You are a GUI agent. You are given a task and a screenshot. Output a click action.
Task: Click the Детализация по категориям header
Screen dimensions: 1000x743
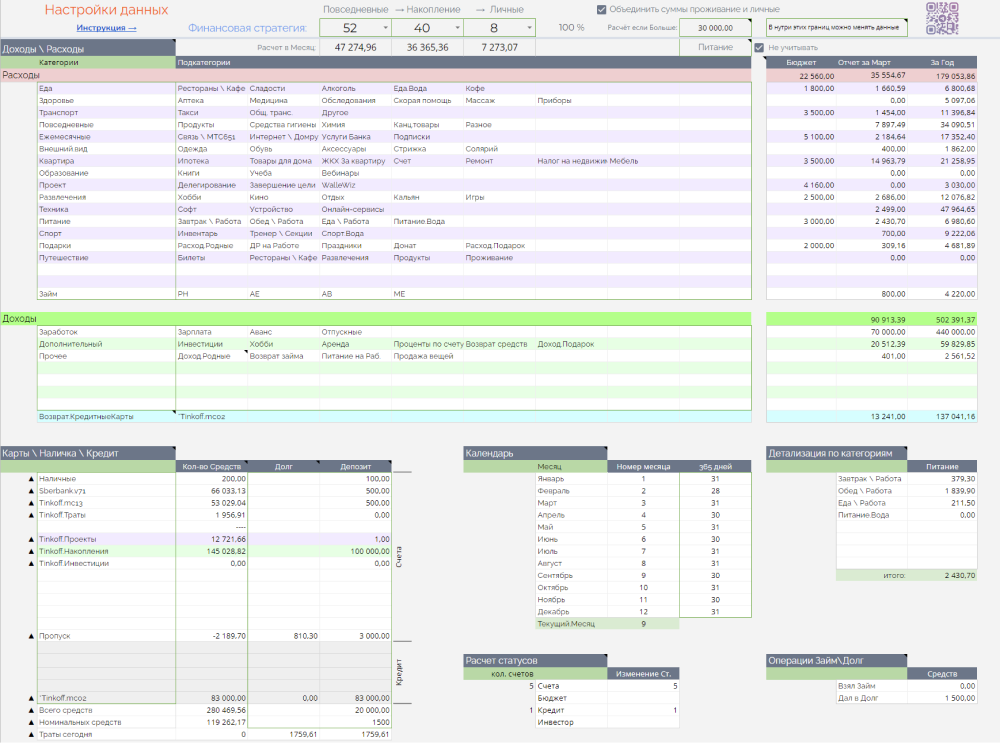pyautogui.click(x=836, y=453)
